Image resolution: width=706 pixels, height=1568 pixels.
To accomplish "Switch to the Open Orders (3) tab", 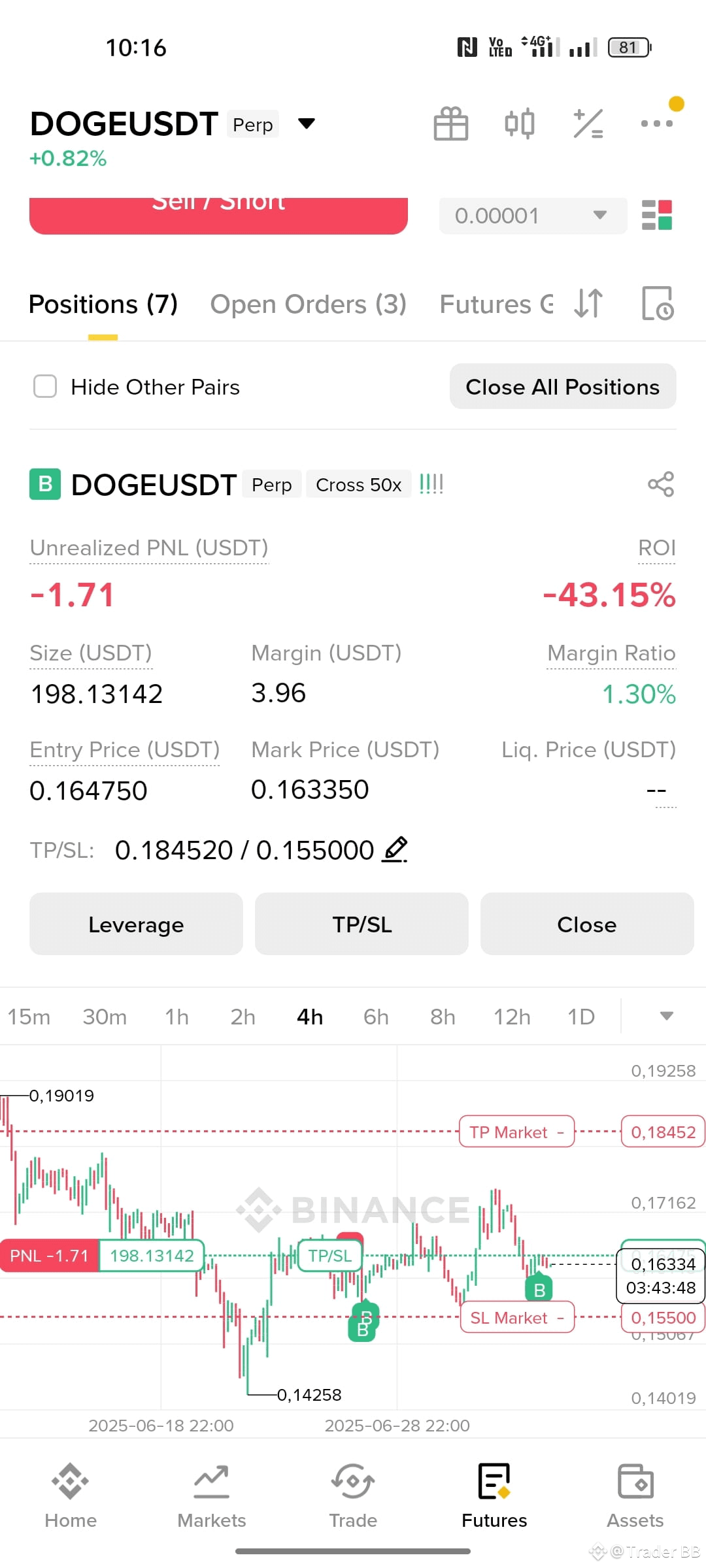I will coord(309,304).
